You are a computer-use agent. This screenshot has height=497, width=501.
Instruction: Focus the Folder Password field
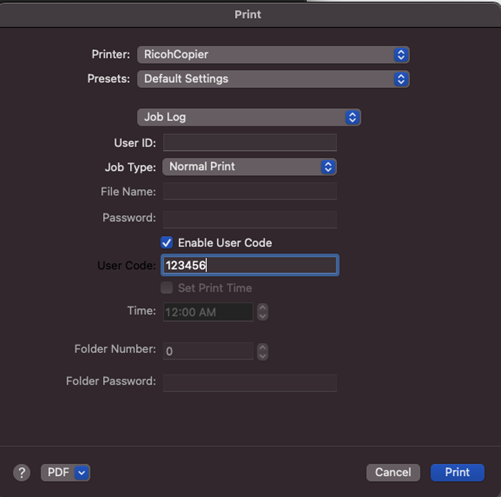point(250,383)
